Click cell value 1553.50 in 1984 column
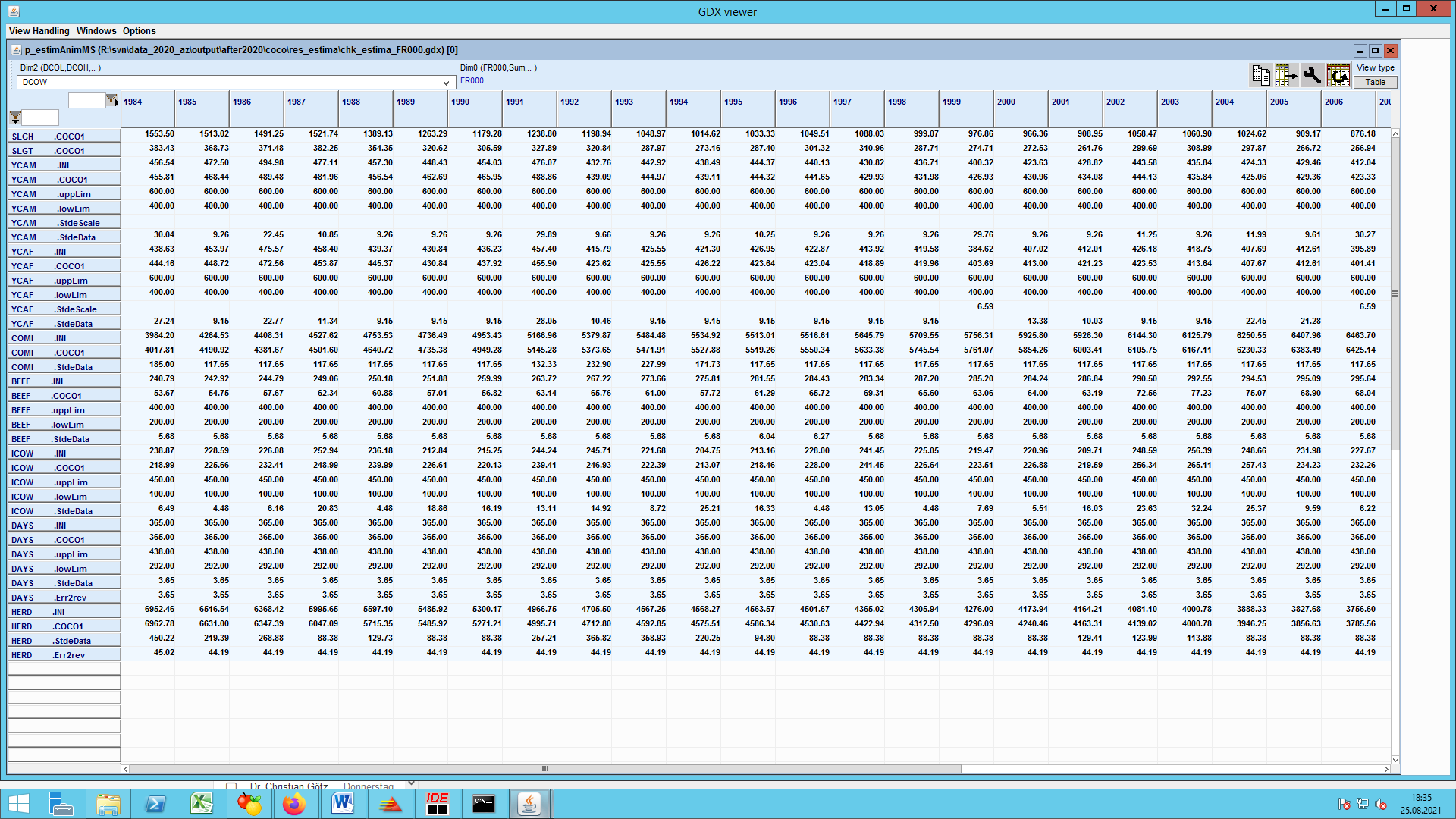Screen dimensions: 1456x819 coord(159,133)
